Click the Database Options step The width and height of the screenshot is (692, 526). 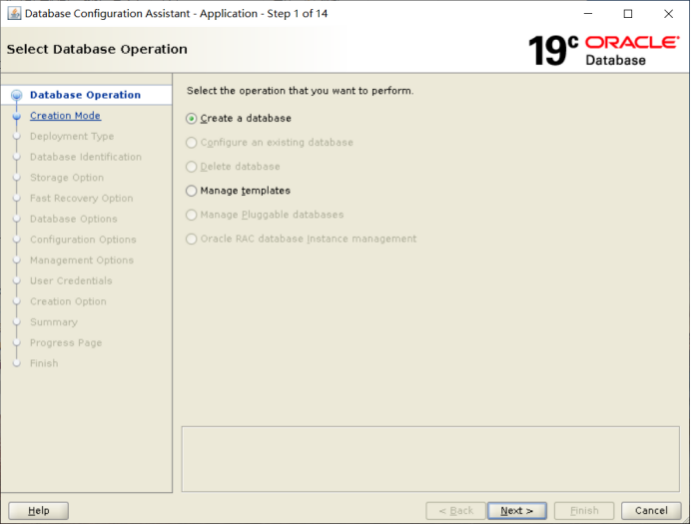[74, 219]
